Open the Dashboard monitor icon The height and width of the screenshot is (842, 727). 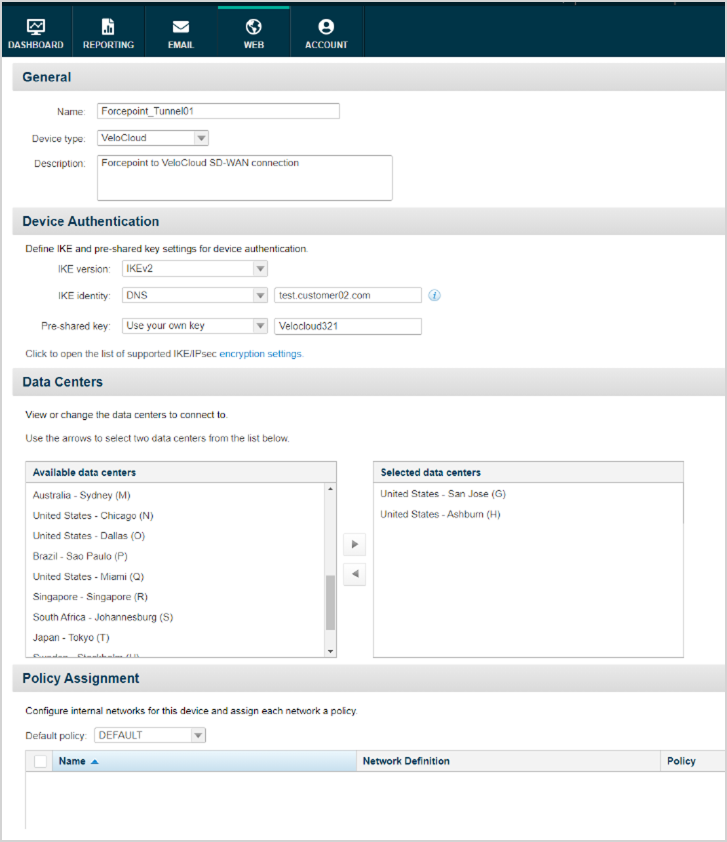point(36,27)
